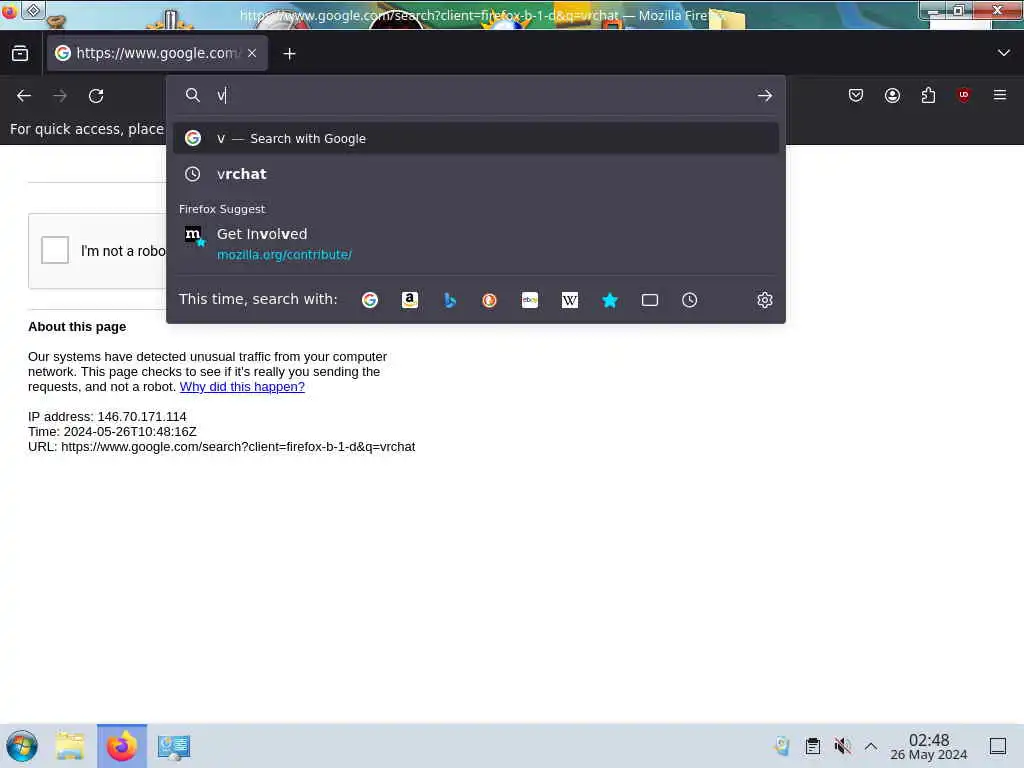
Task: Open search settings gear in the dropdown
Action: point(765,300)
